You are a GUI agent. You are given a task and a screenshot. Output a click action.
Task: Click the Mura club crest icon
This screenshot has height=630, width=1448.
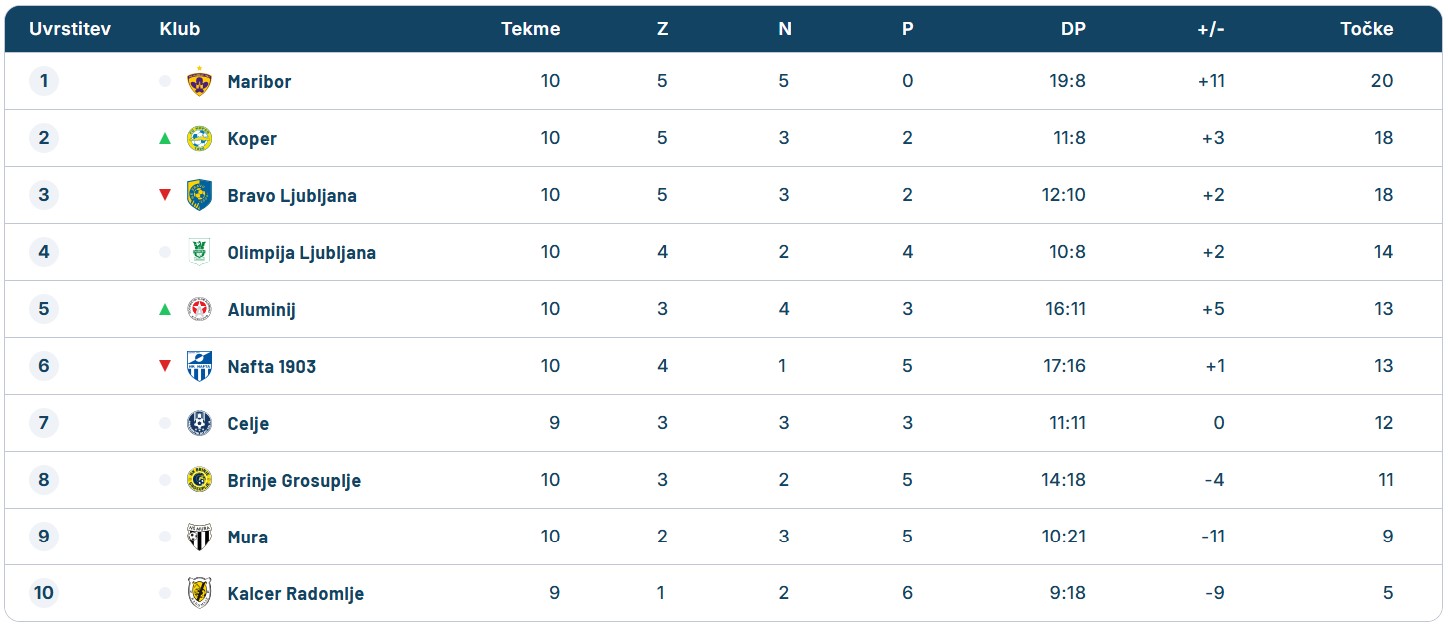pyautogui.click(x=200, y=537)
